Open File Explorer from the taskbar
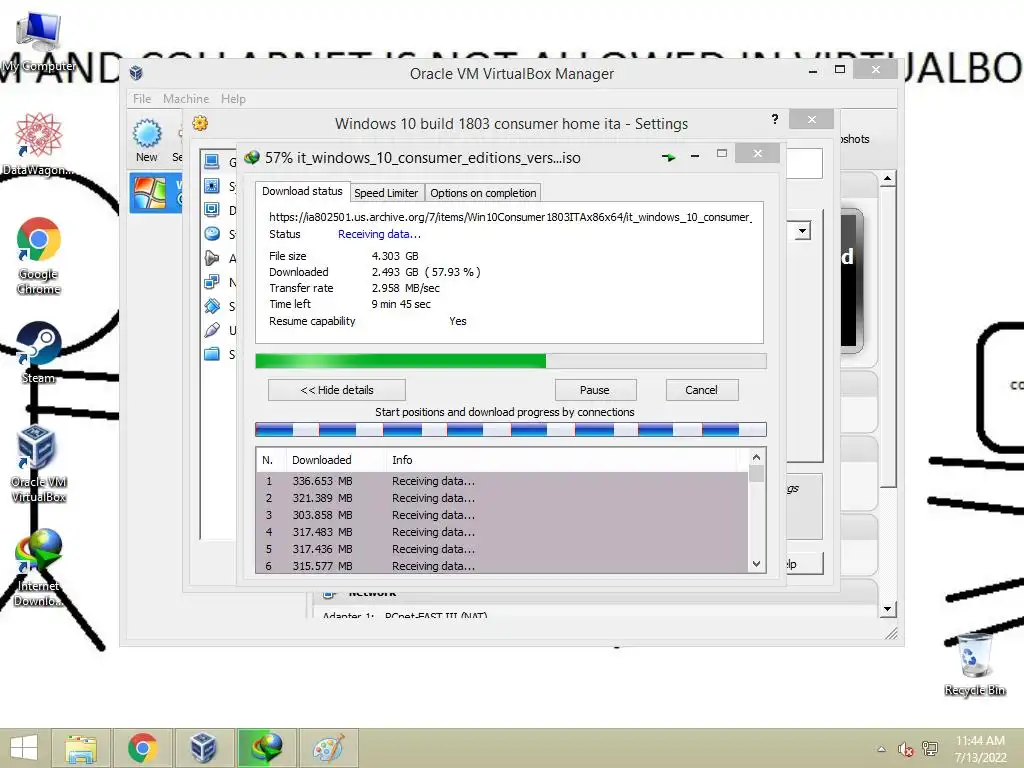The height and width of the screenshot is (768, 1024). click(80, 748)
